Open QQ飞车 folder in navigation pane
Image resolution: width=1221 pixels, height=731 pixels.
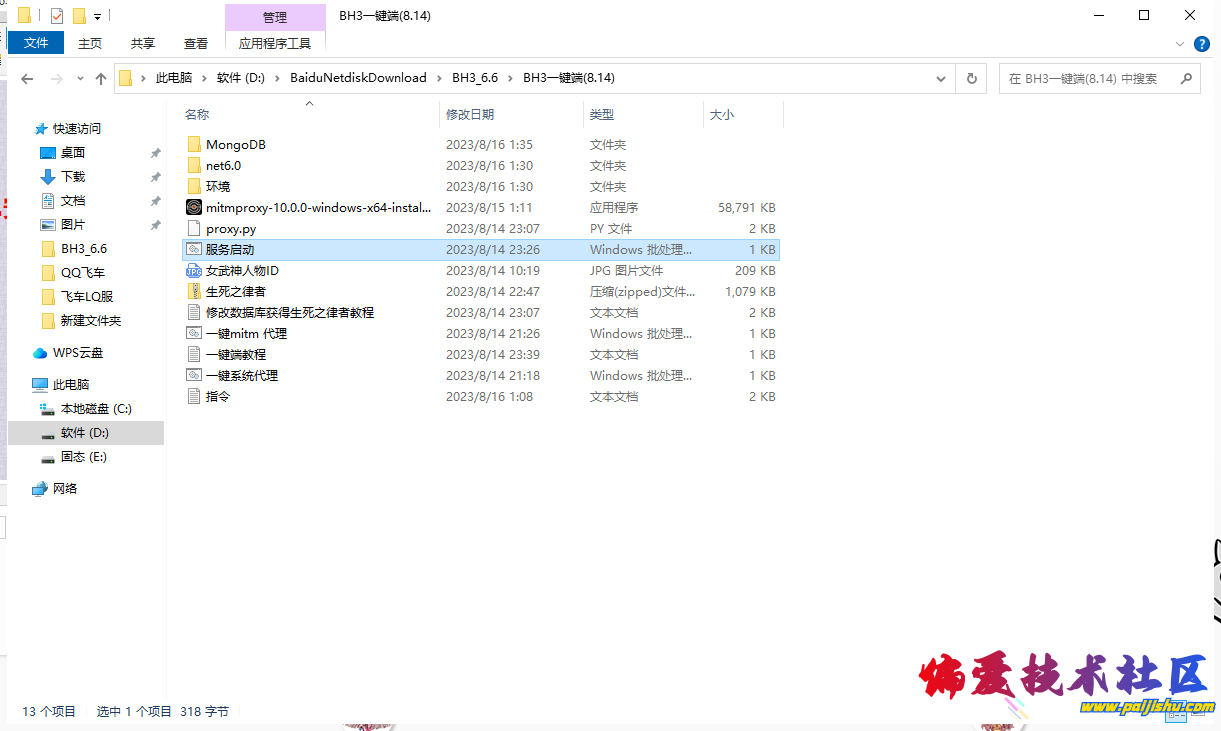83,273
